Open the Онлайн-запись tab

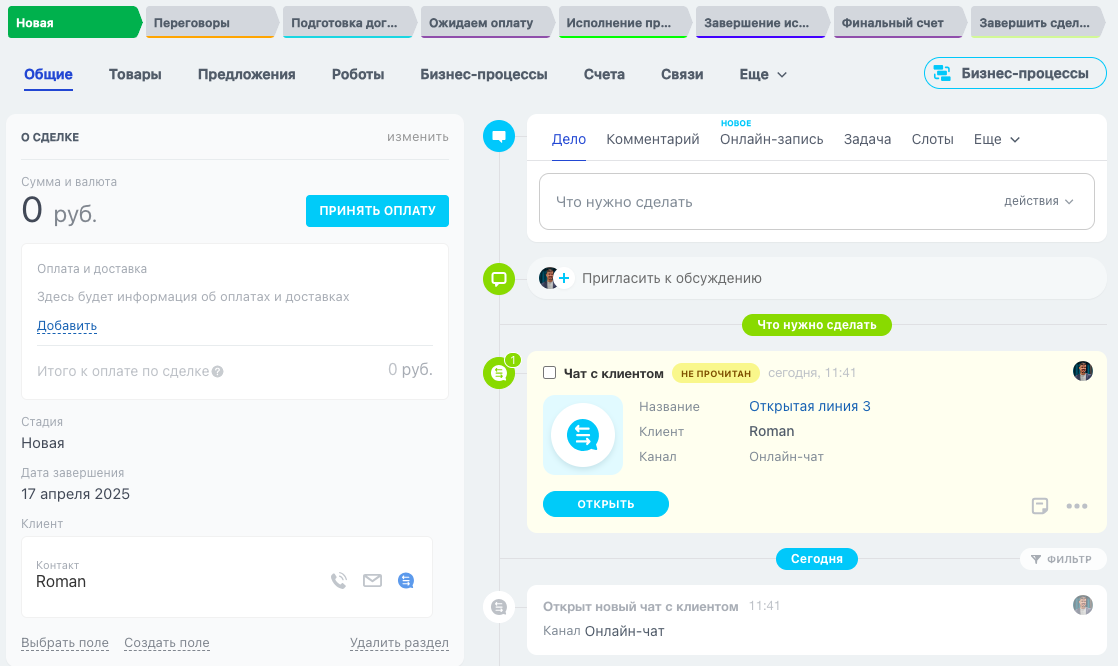771,139
